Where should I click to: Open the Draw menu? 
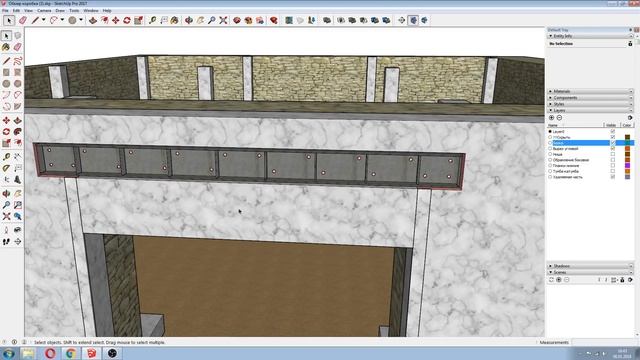(x=60, y=11)
